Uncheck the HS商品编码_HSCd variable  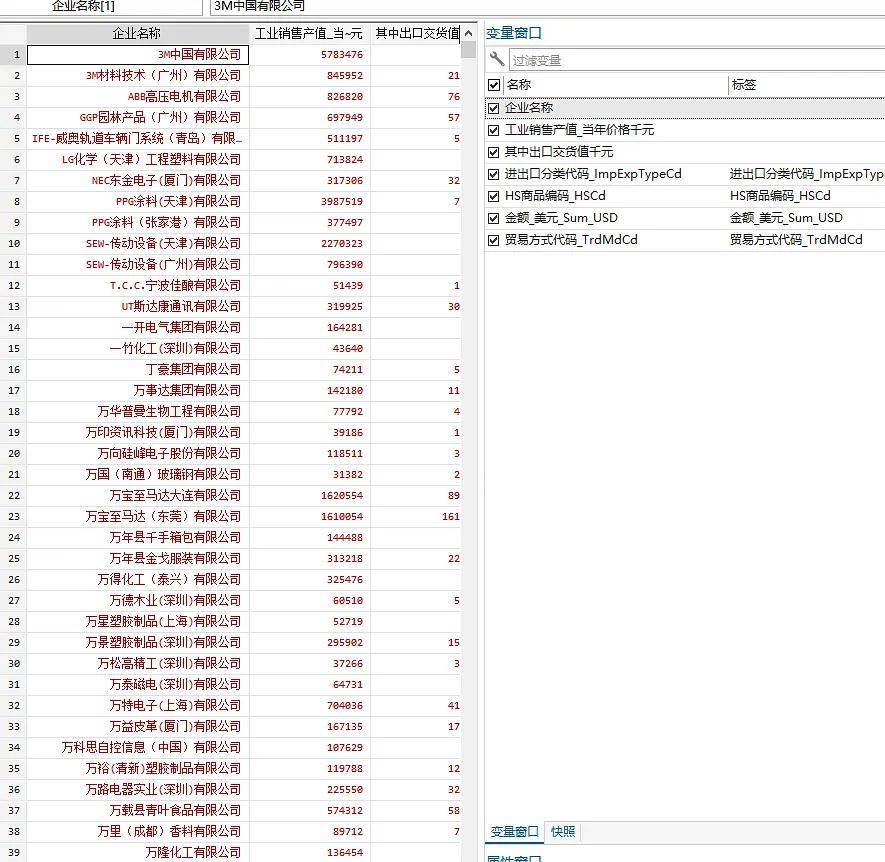coord(492,195)
